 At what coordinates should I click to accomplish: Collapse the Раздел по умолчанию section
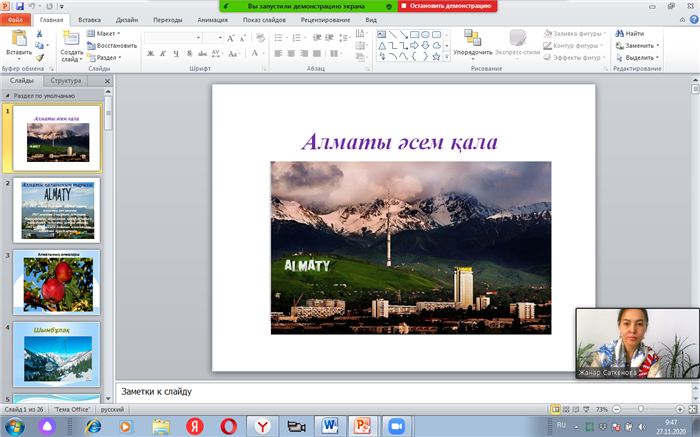pyautogui.click(x=9, y=95)
